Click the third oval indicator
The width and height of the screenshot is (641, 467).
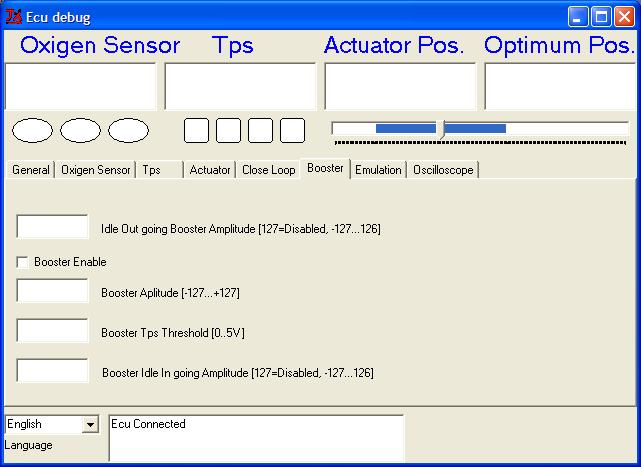[128, 130]
